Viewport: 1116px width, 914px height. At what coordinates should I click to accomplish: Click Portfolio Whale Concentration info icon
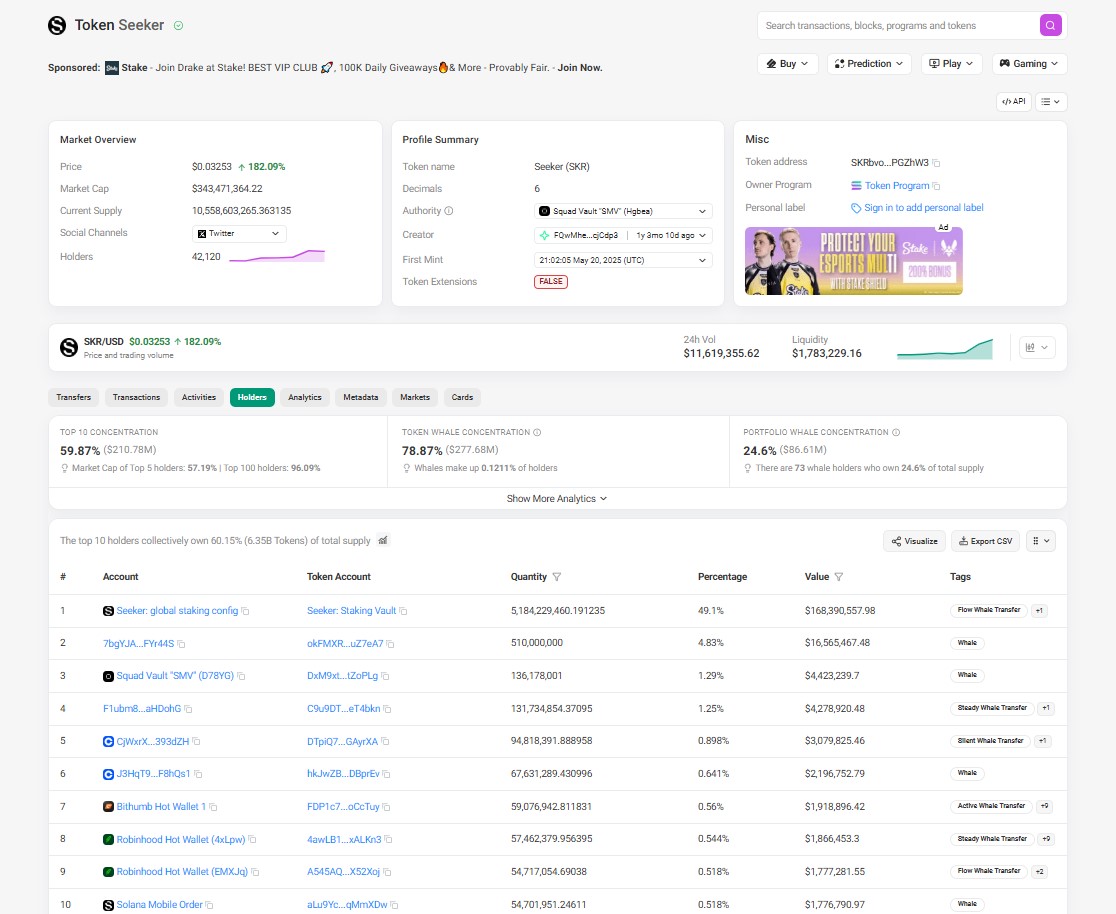[x=896, y=432]
